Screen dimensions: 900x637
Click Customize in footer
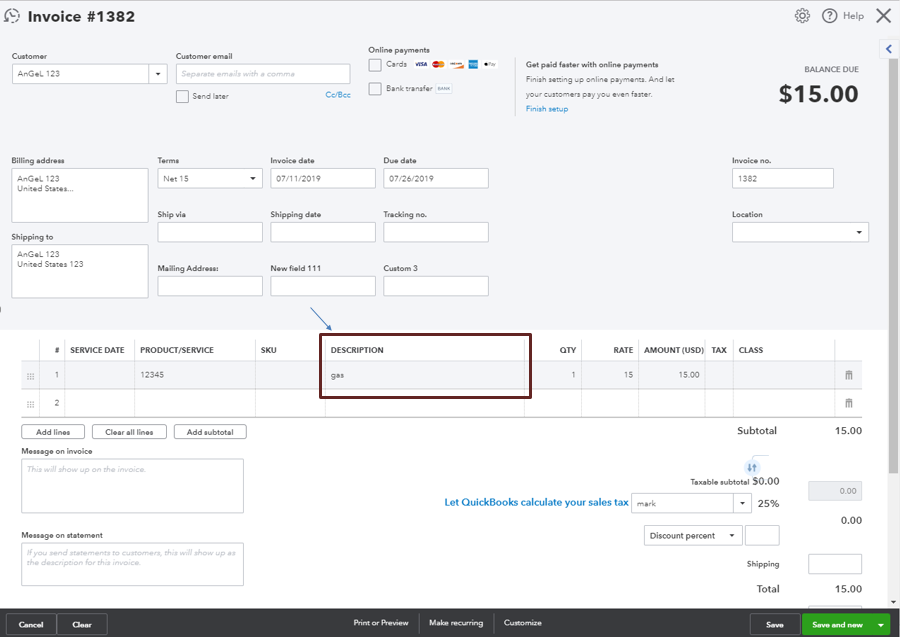(x=522, y=623)
